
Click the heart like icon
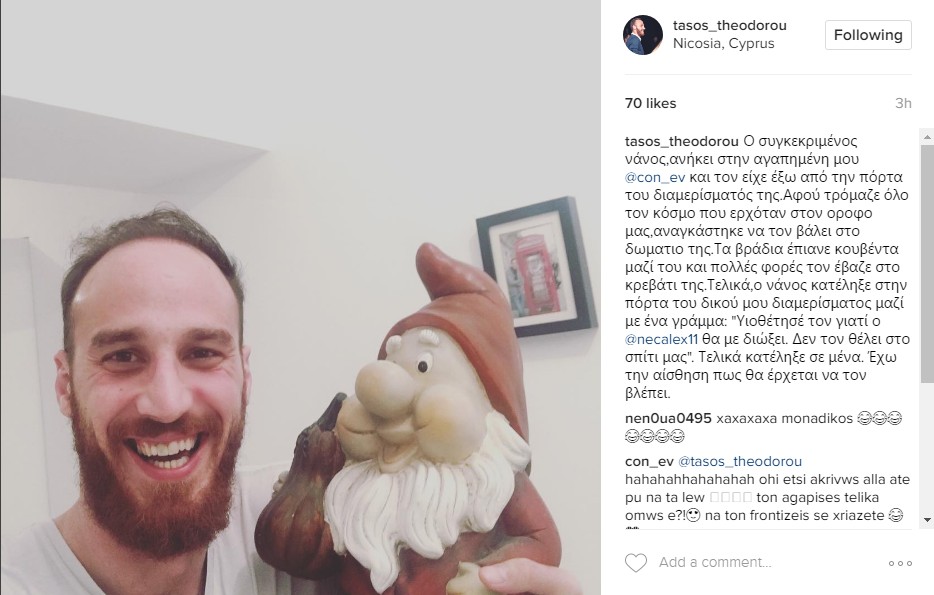pos(636,563)
